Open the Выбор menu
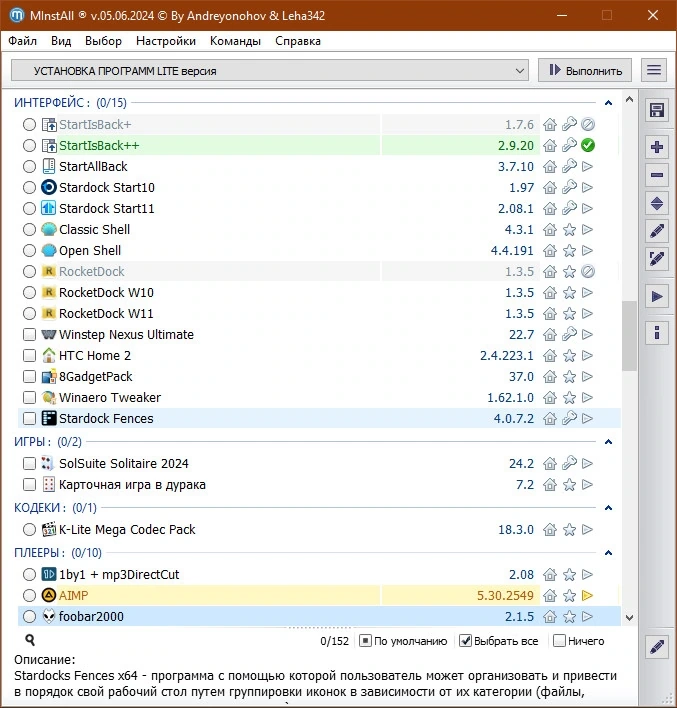The height and width of the screenshot is (708, 677). pos(103,41)
